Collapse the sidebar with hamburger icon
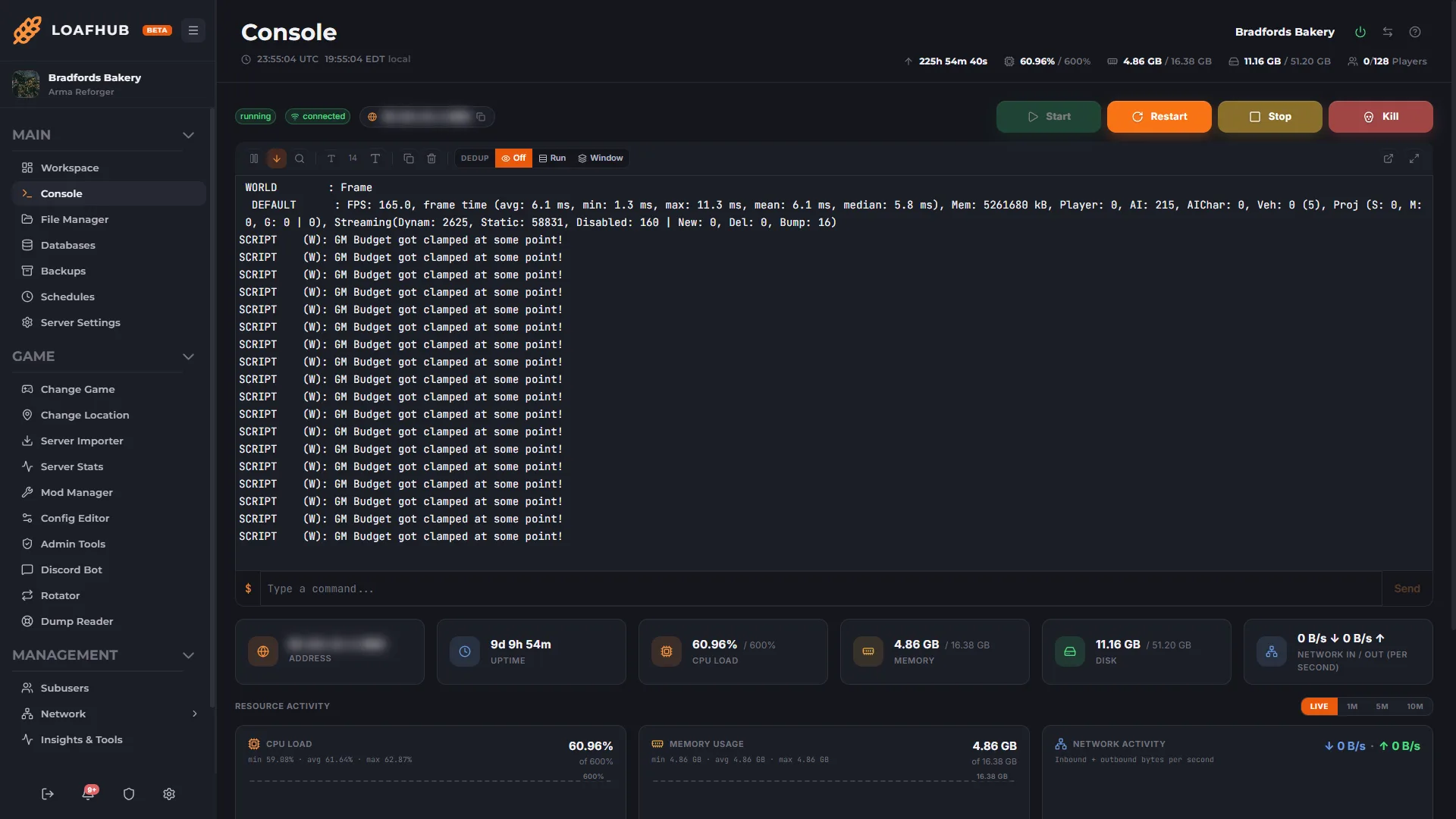1456x819 pixels. (193, 30)
